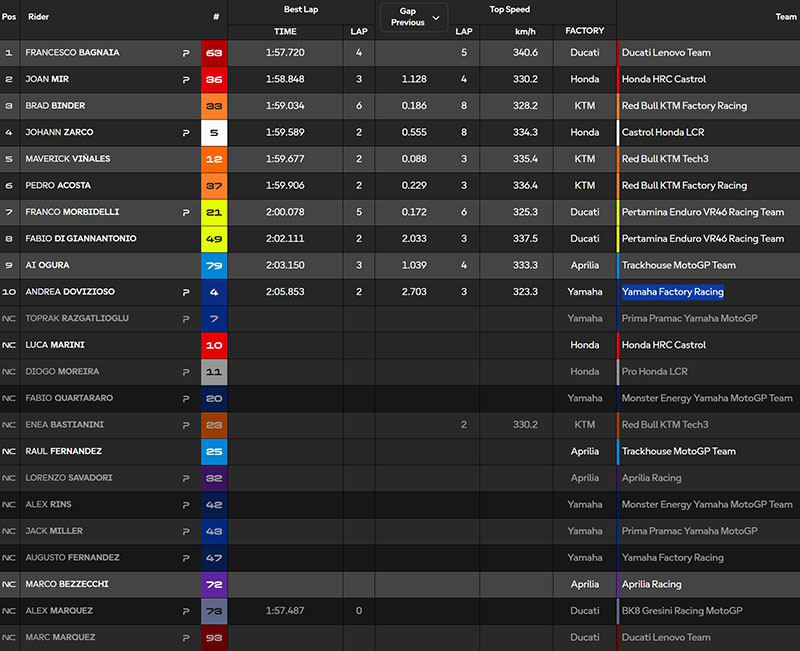Open the Gap Previous dropdown

pos(411,17)
